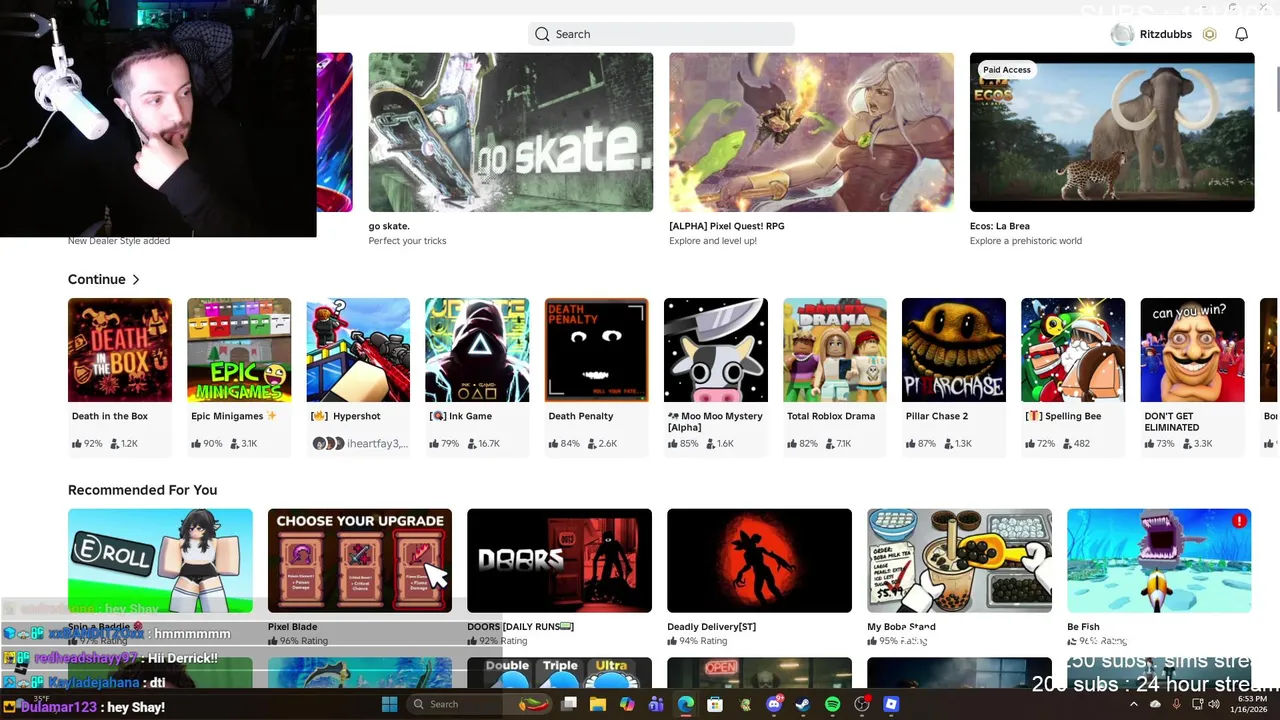Open the Pixel Blade recommended game
The width and height of the screenshot is (1280, 720).
pos(360,560)
